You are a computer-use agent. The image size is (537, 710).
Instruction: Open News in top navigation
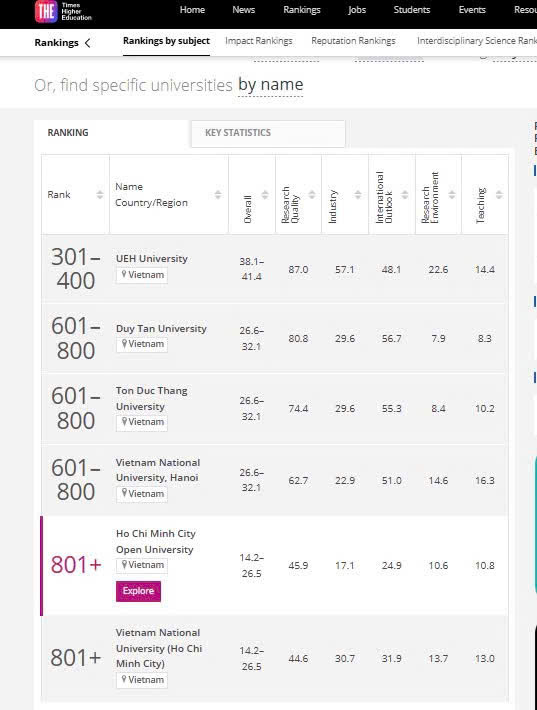(244, 10)
